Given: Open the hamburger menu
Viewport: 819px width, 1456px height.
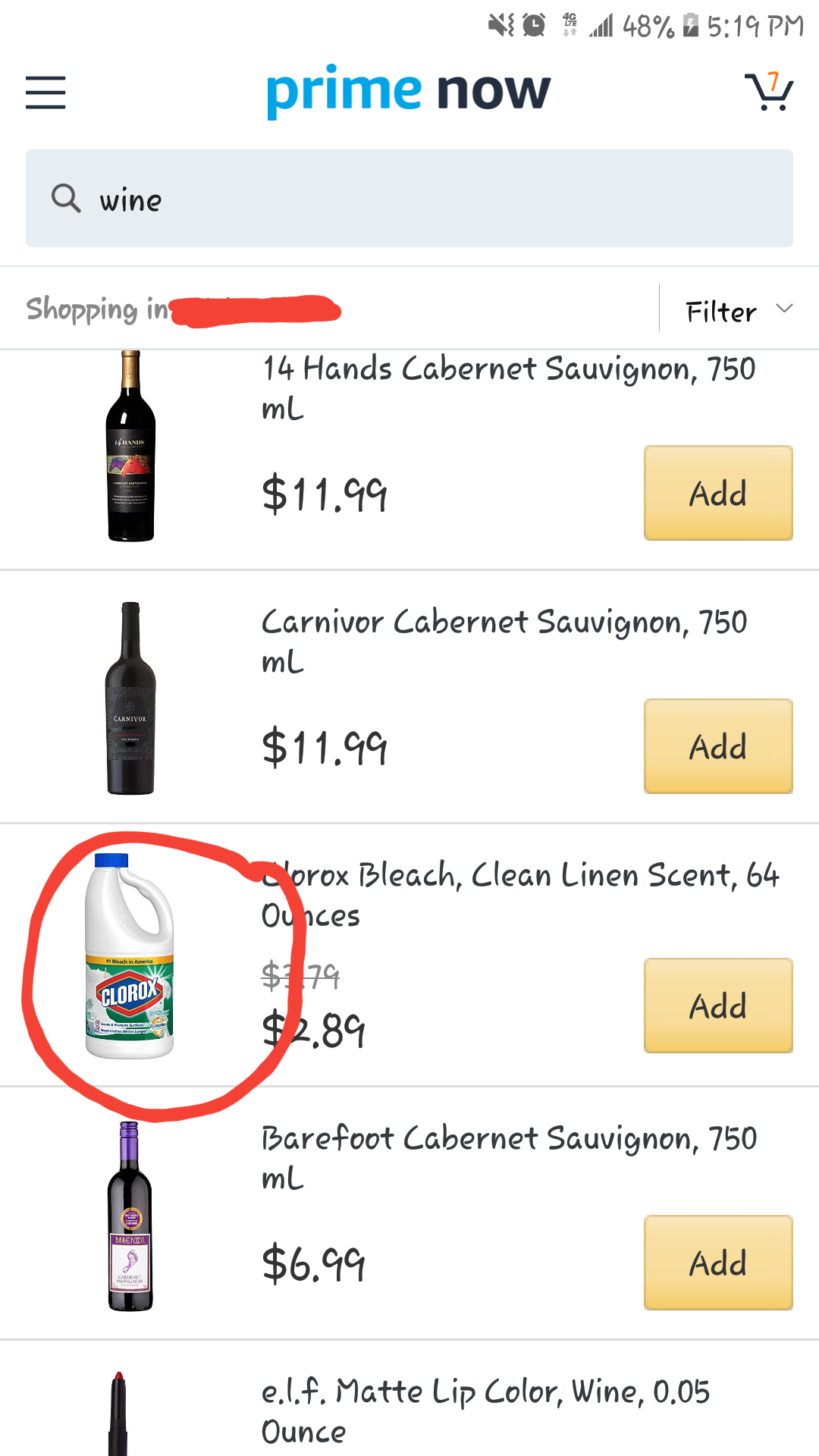Looking at the screenshot, I should 45,93.
